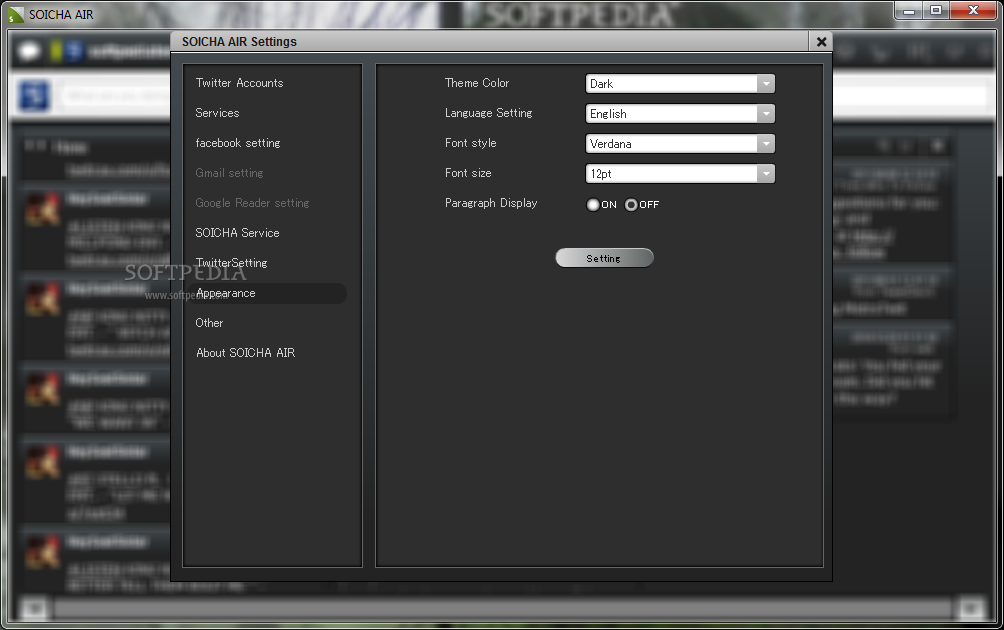This screenshot has width=1004, height=630.
Task: Open the Other settings section
Action: tap(209, 323)
